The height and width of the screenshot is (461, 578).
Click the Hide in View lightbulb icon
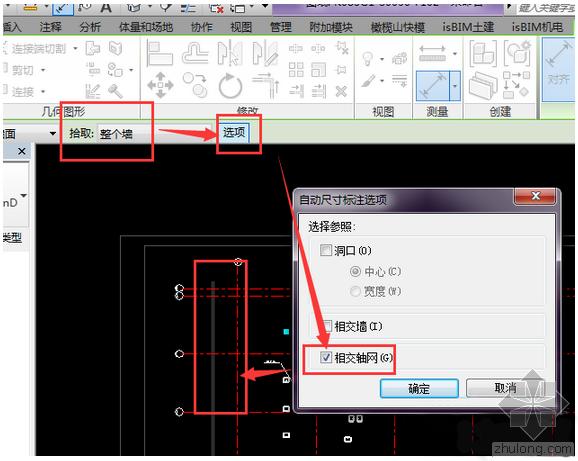point(368,59)
